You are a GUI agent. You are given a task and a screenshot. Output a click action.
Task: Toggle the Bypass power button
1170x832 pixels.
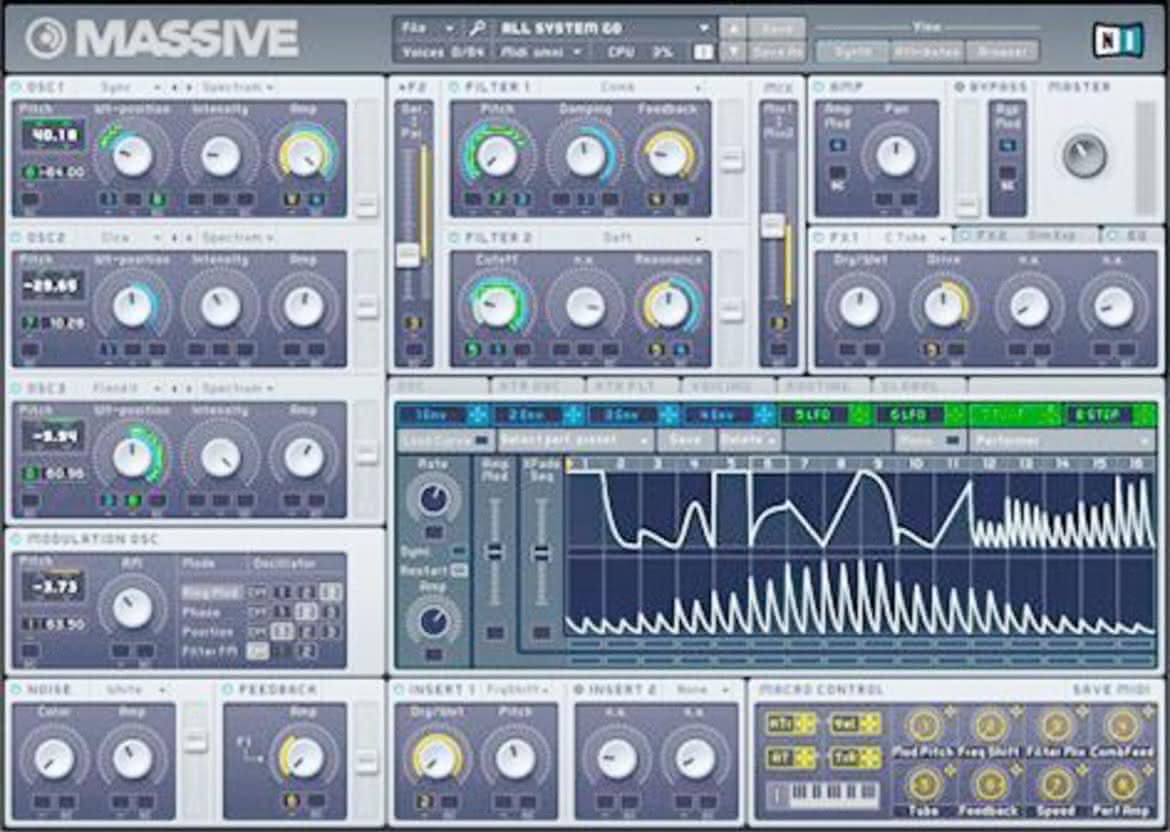point(960,87)
